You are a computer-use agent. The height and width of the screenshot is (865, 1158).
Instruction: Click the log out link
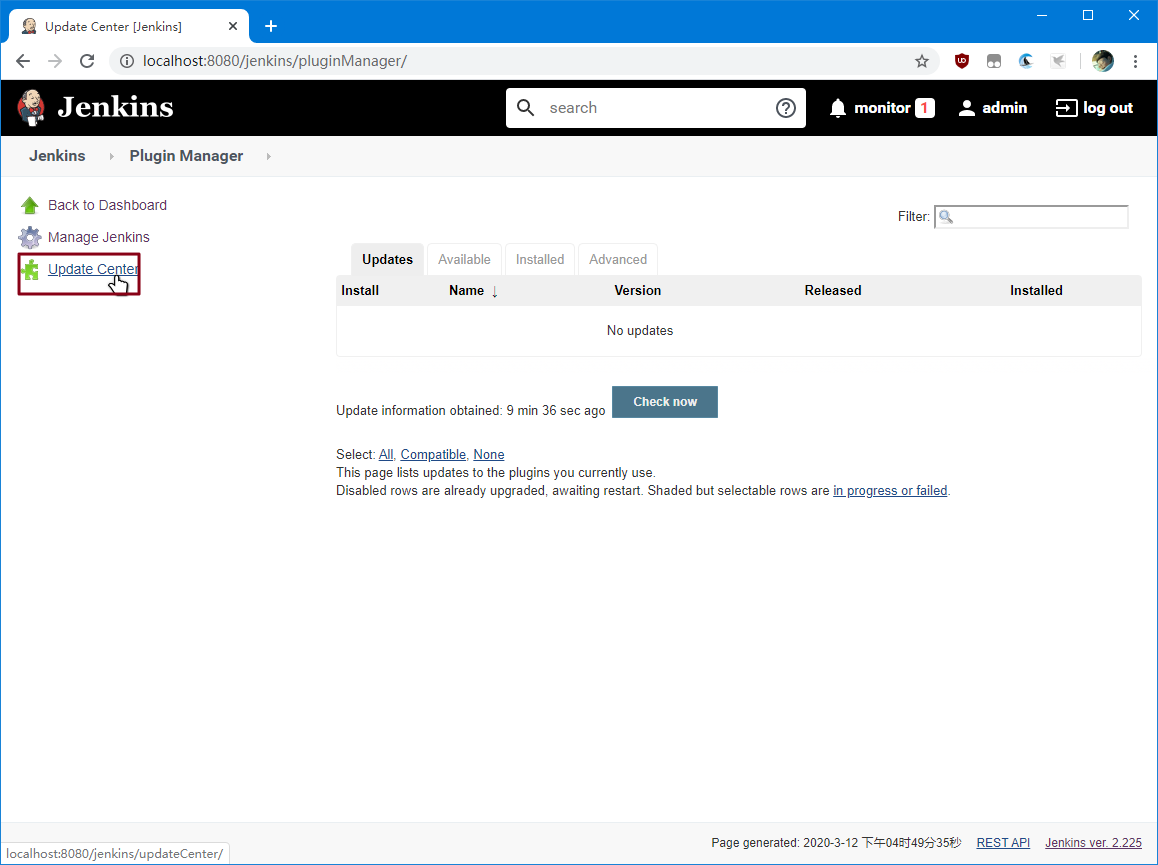click(1095, 108)
